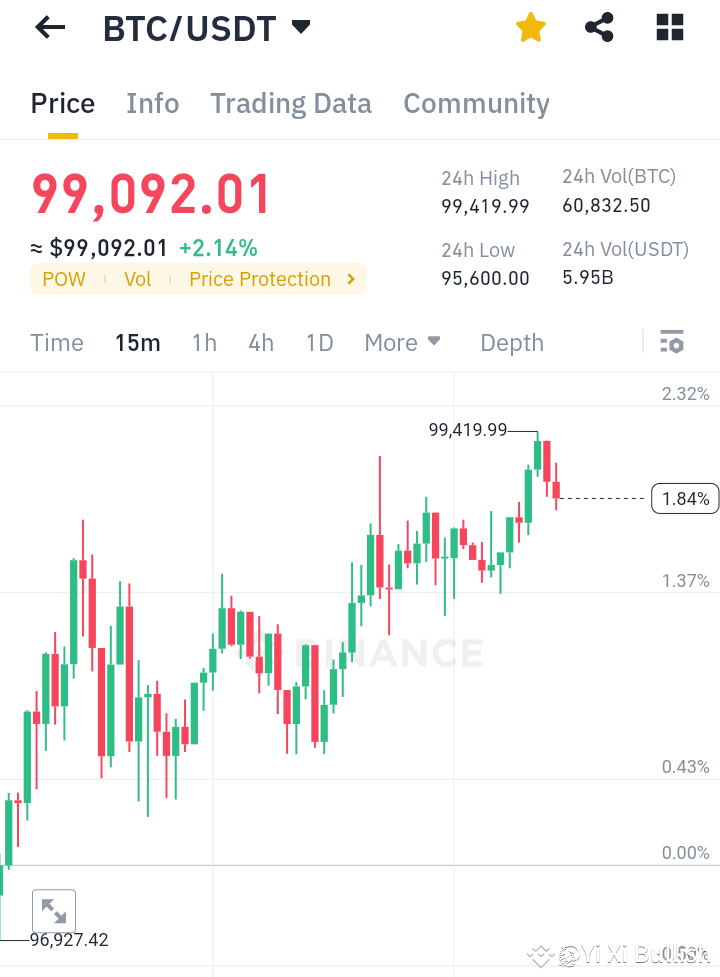
Task: Tap the POW tag below the price
Action: (64, 279)
